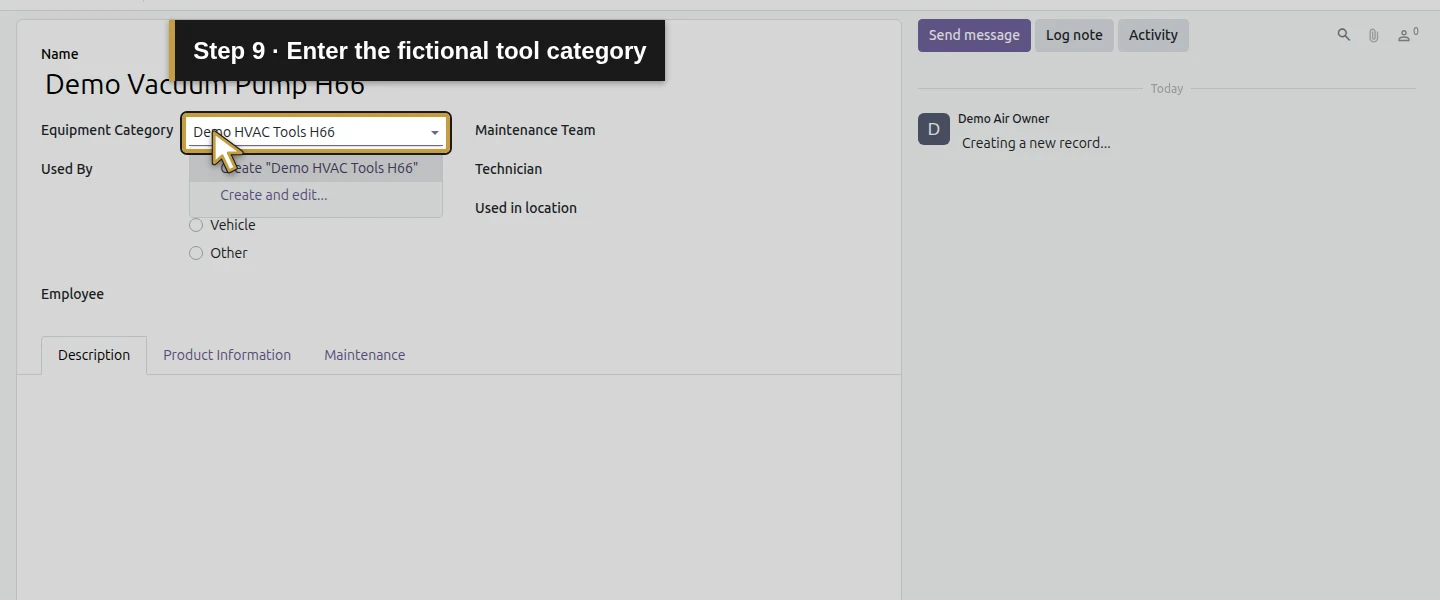1440x600 pixels.
Task: Click the Creating a new record... message
Action: [x=1036, y=143]
